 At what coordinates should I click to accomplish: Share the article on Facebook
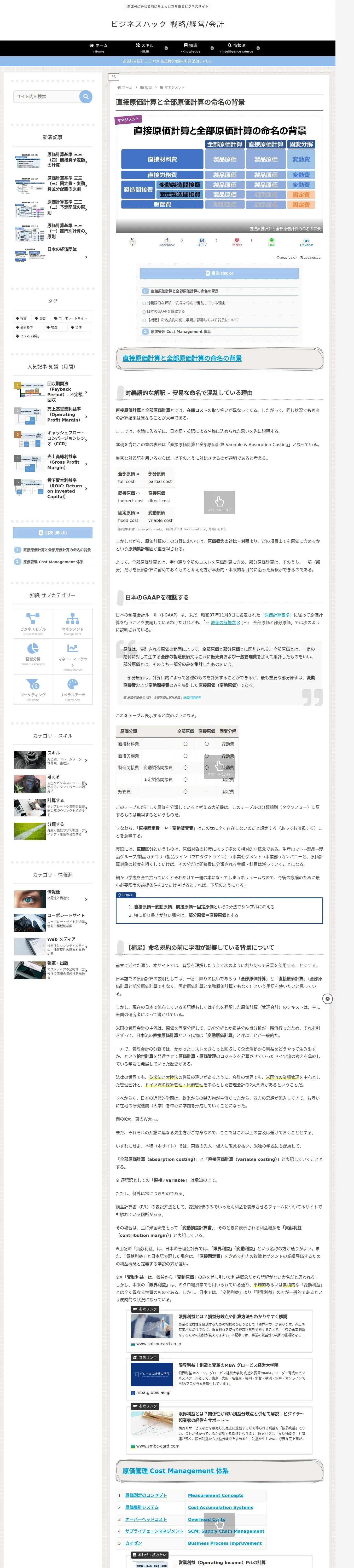[x=167, y=242]
